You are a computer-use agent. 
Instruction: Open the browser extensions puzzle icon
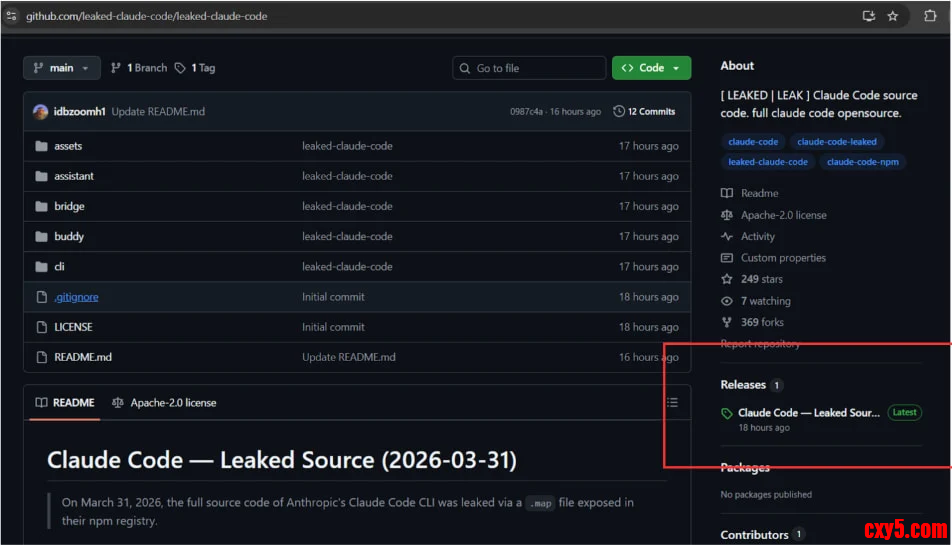930,16
